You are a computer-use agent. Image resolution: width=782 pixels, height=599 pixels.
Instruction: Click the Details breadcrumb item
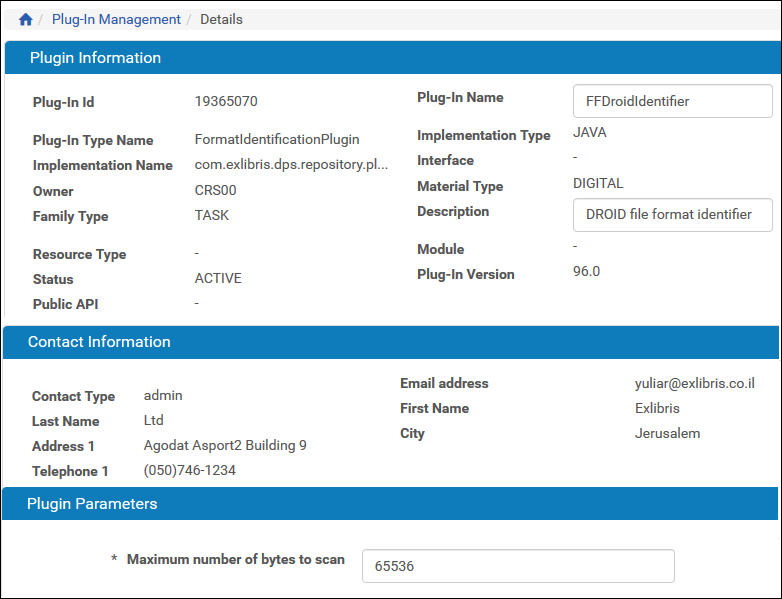(x=221, y=19)
